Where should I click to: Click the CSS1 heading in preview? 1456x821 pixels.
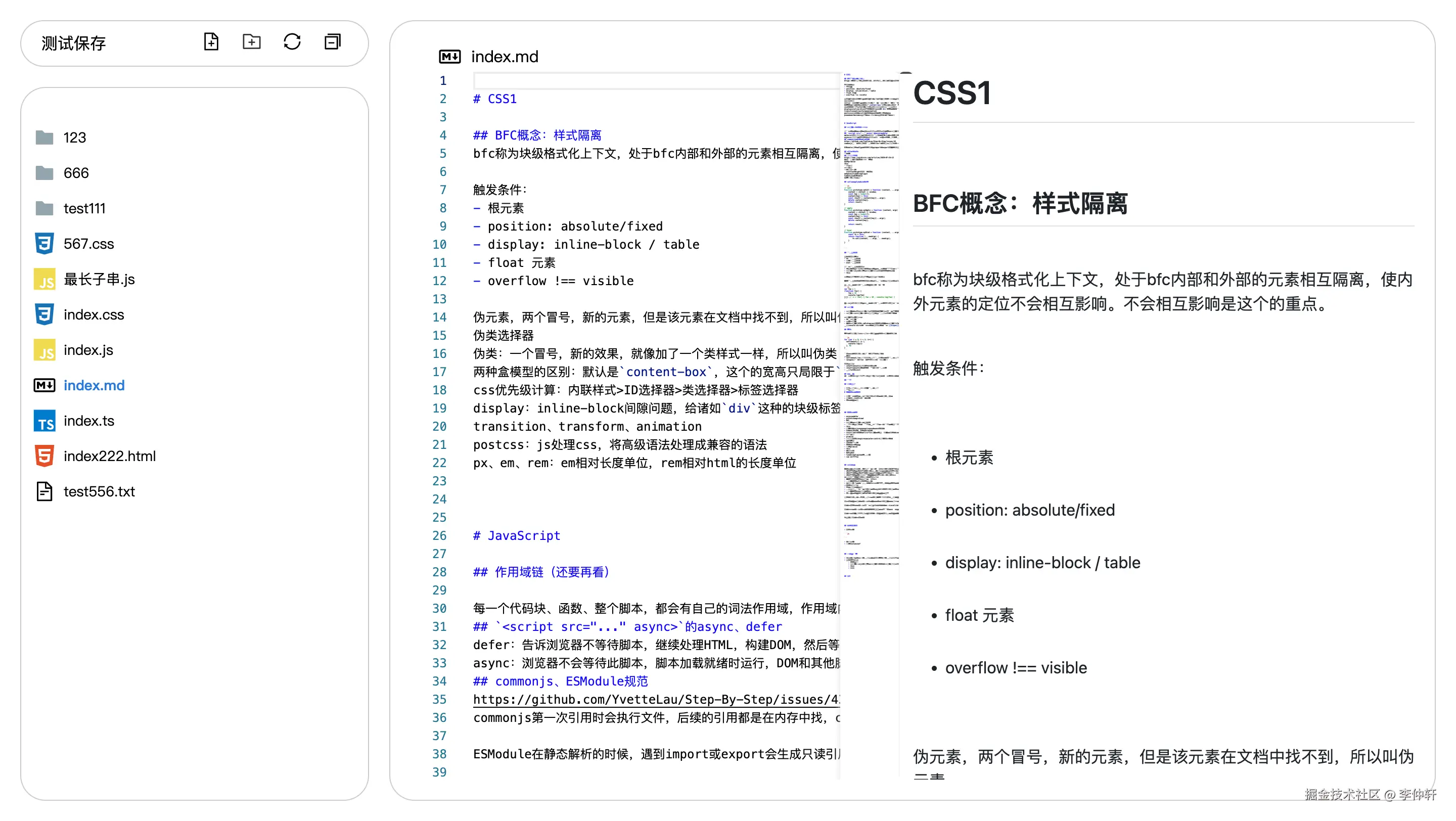point(951,93)
